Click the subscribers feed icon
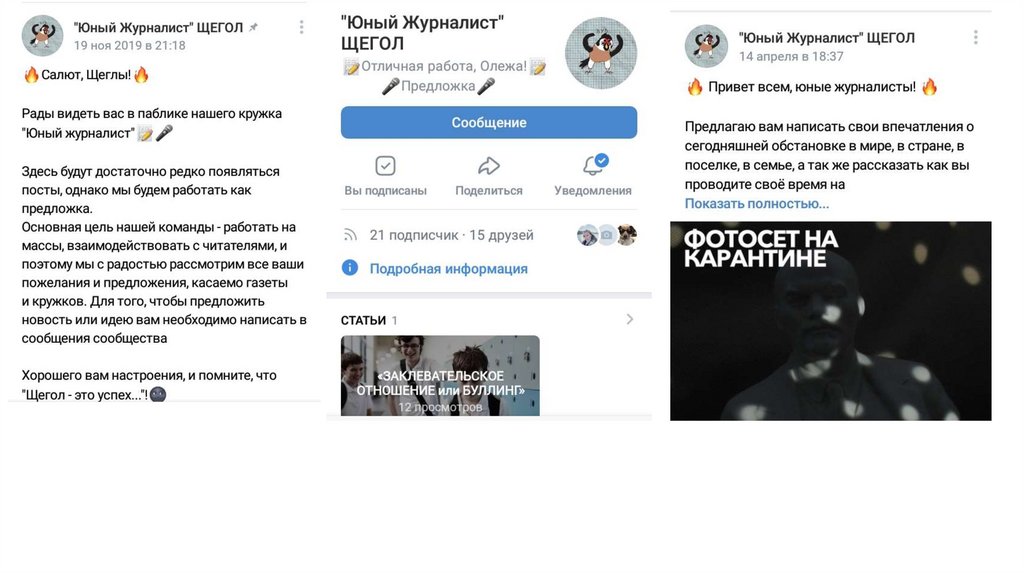 [x=351, y=235]
